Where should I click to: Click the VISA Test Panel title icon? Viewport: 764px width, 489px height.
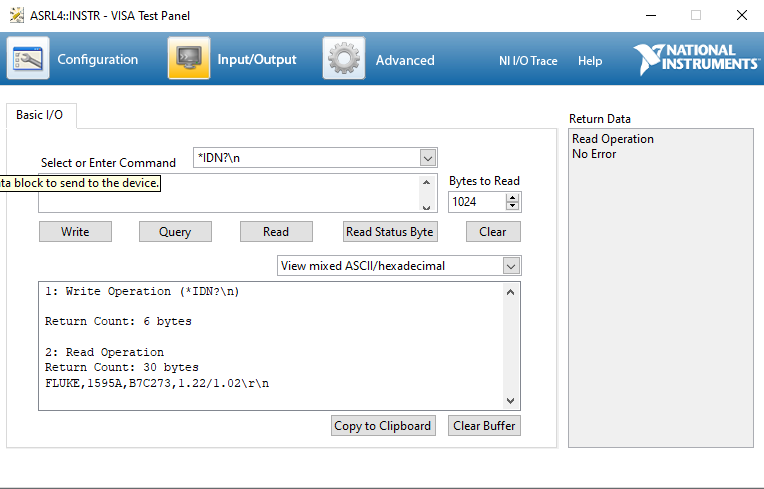(17, 15)
